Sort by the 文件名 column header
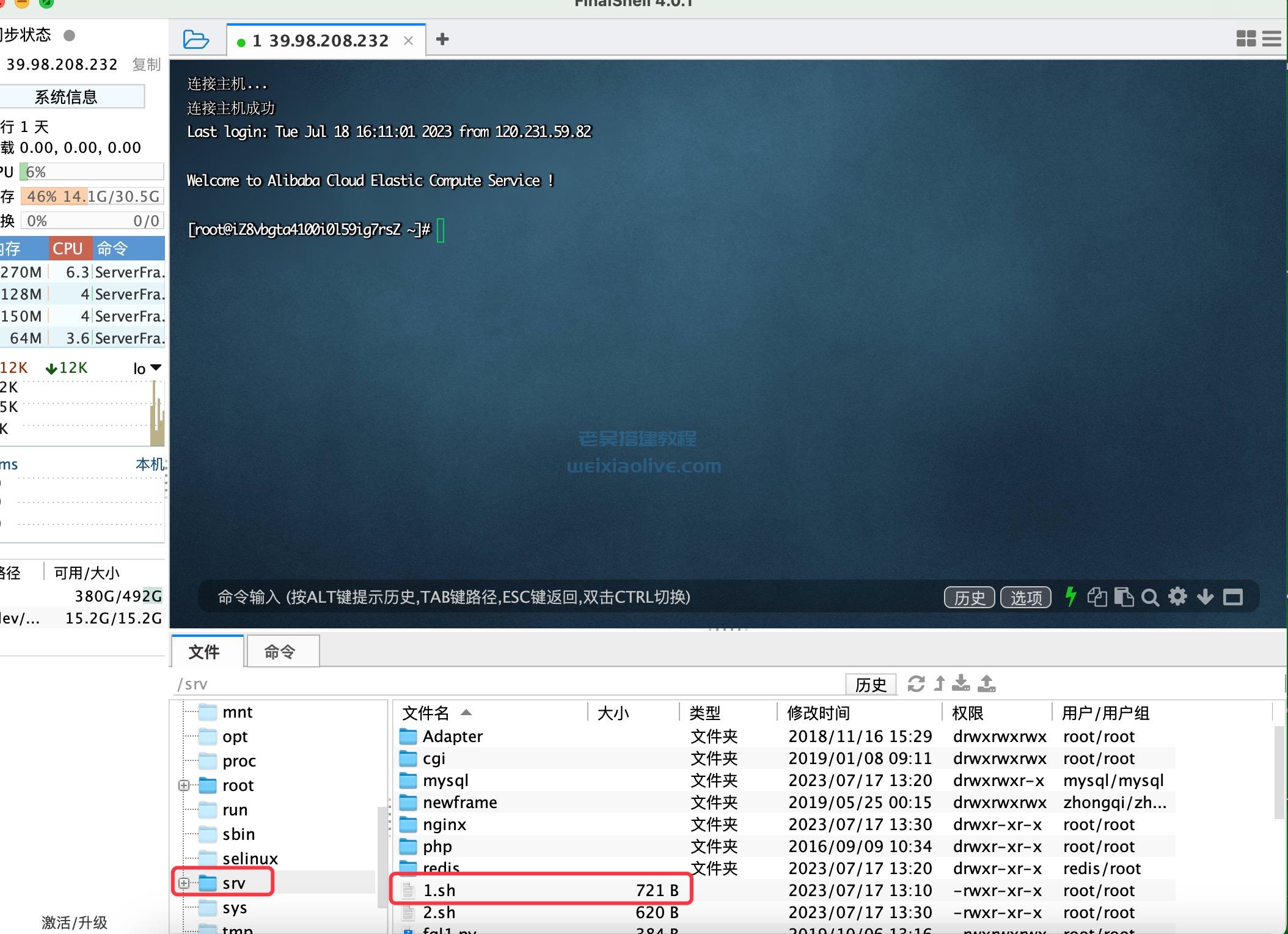1288x934 pixels. [426, 713]
